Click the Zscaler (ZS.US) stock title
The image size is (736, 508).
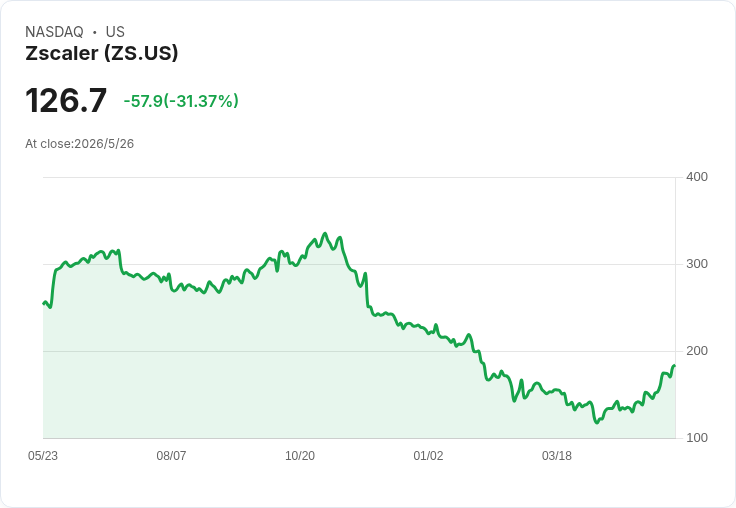pos(102,53)
